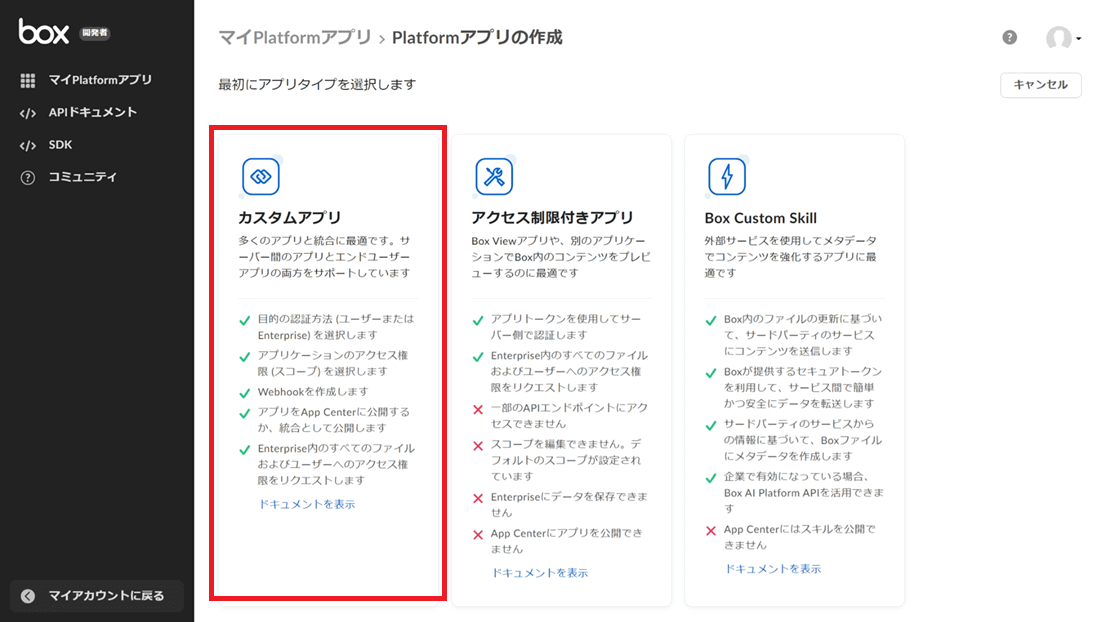Viewport: 1106px width, 622px height.
Task: Open APIドキュメント using the code icon
Action: pyautogui.click(x=25, y=112)
